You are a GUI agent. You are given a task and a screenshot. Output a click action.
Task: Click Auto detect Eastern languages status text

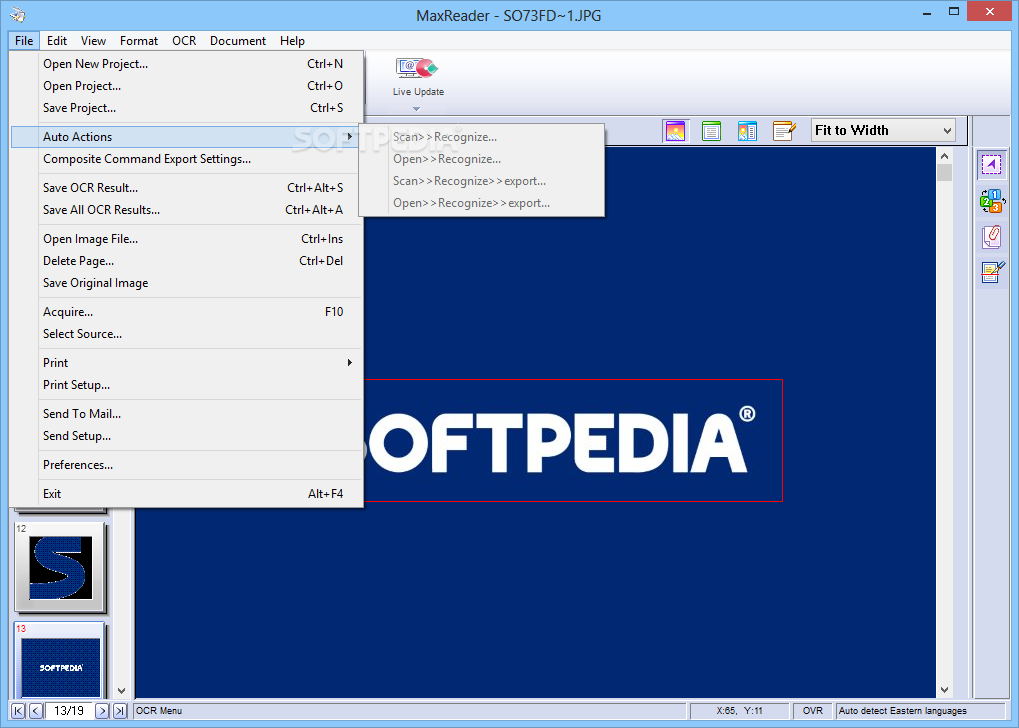click(902, 711)
